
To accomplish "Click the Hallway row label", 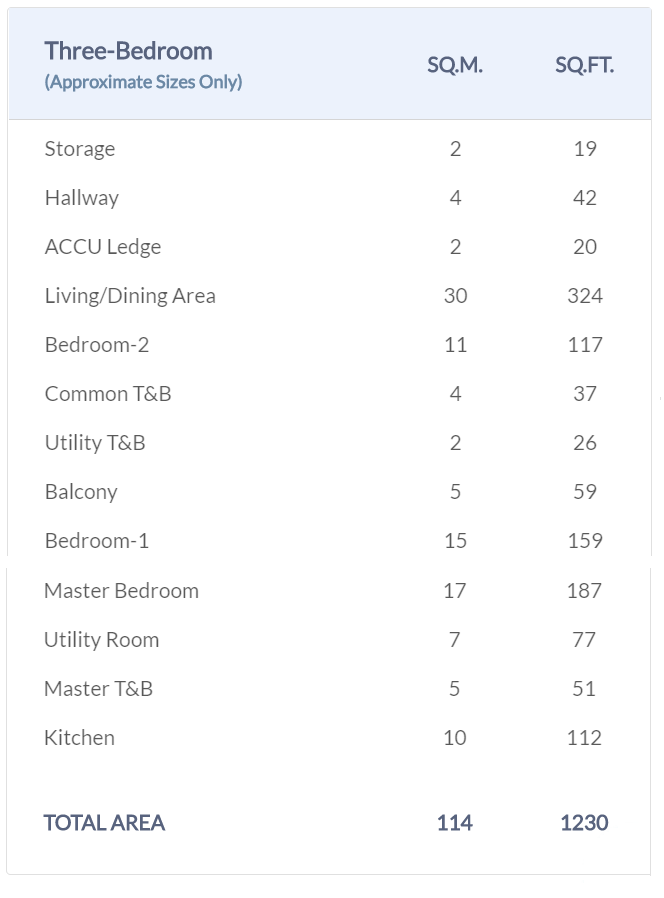I will 82,198.
